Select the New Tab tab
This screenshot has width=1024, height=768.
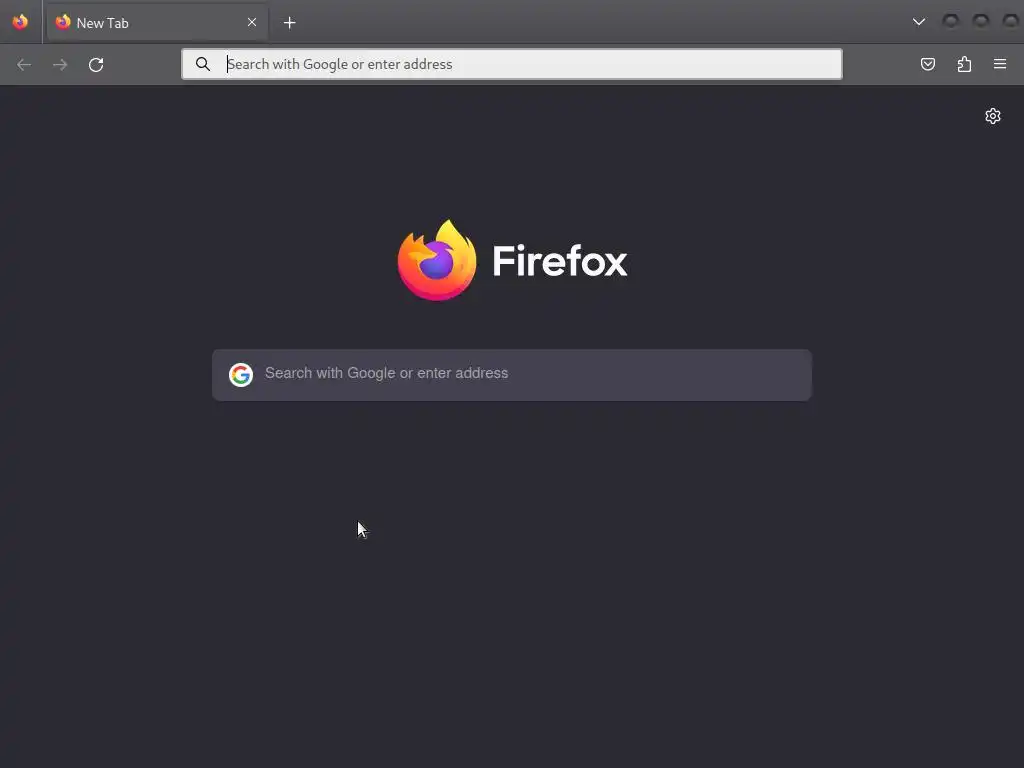pos(157,23)
